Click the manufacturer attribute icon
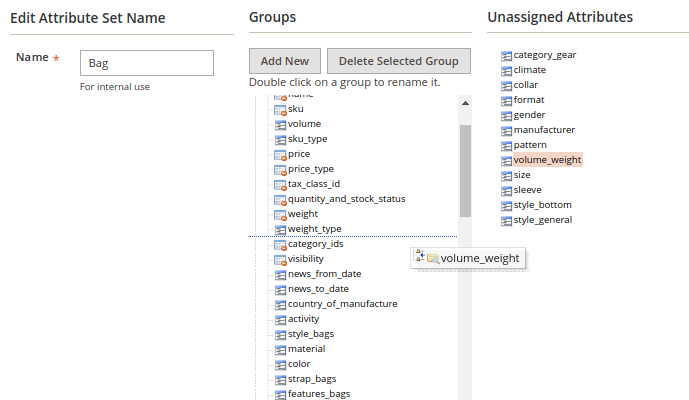 [x=506, y=130]
